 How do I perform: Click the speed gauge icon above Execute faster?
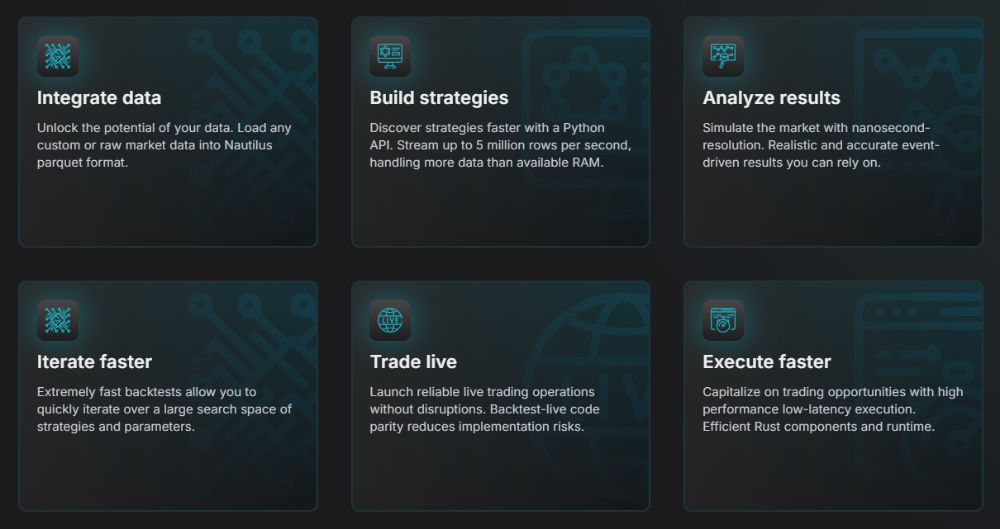(723, 320)
